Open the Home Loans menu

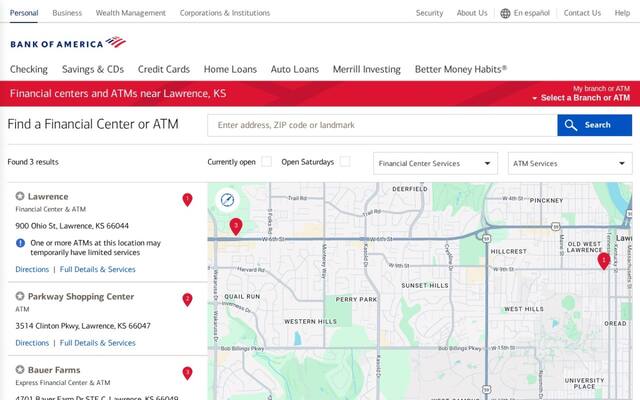(230, 69)
